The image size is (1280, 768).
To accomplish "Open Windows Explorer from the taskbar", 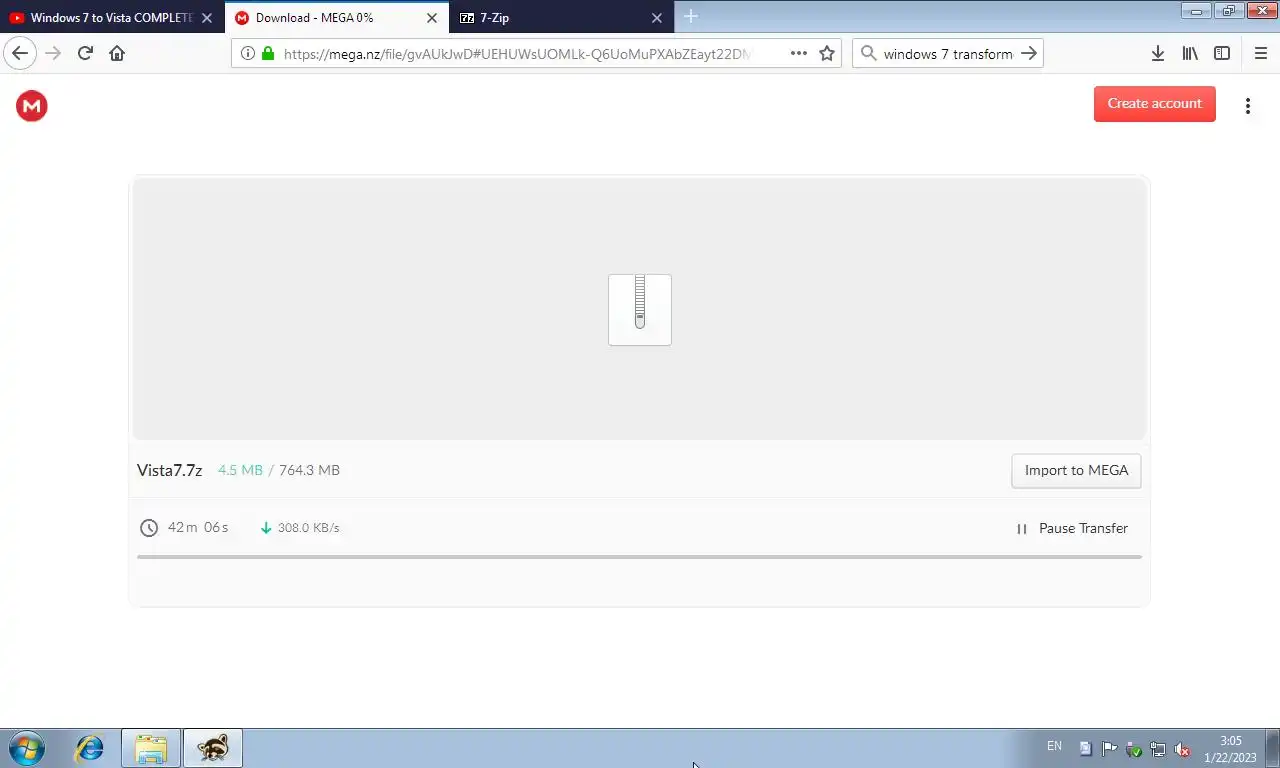I will [x=151, y=748].
